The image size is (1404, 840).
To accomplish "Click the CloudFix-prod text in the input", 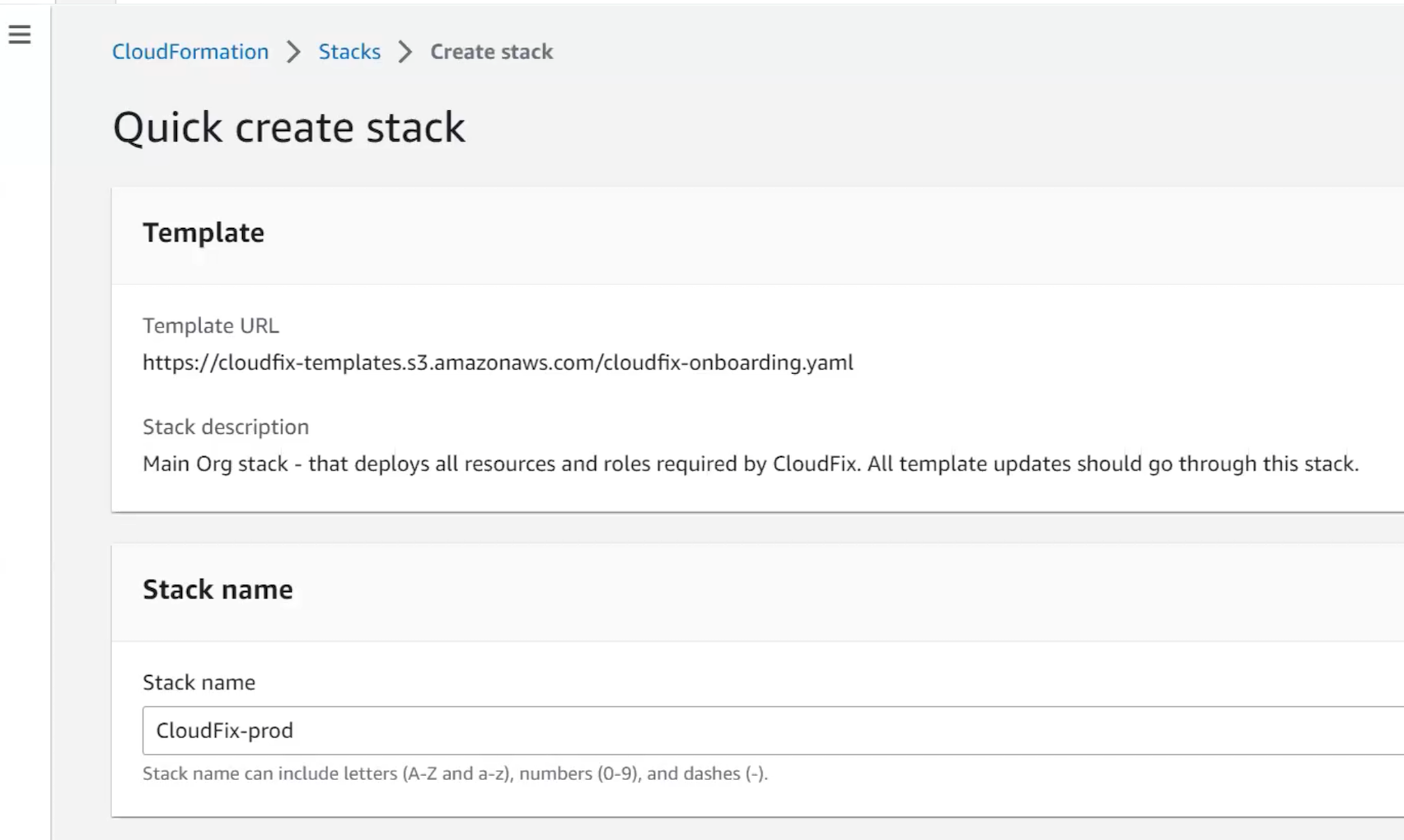I will click(224, 730).
